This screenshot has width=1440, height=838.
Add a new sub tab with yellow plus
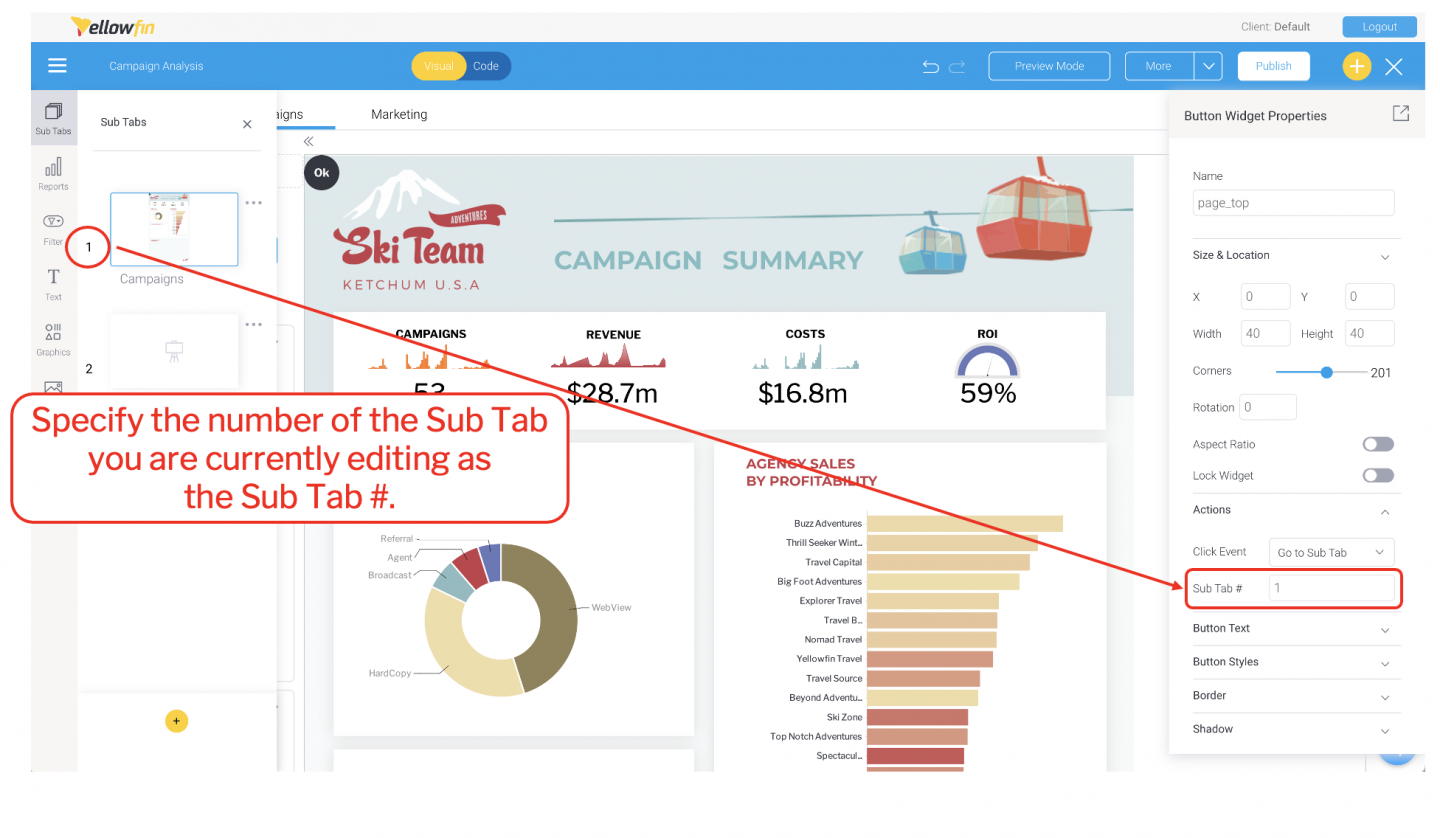(x=176, y=721)
